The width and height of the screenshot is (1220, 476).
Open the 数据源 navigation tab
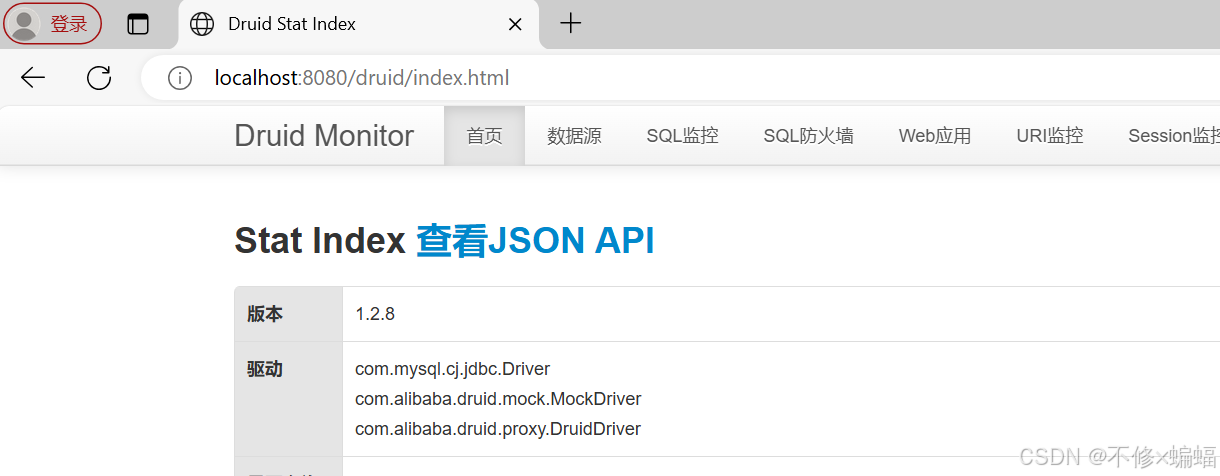point(574,136)
